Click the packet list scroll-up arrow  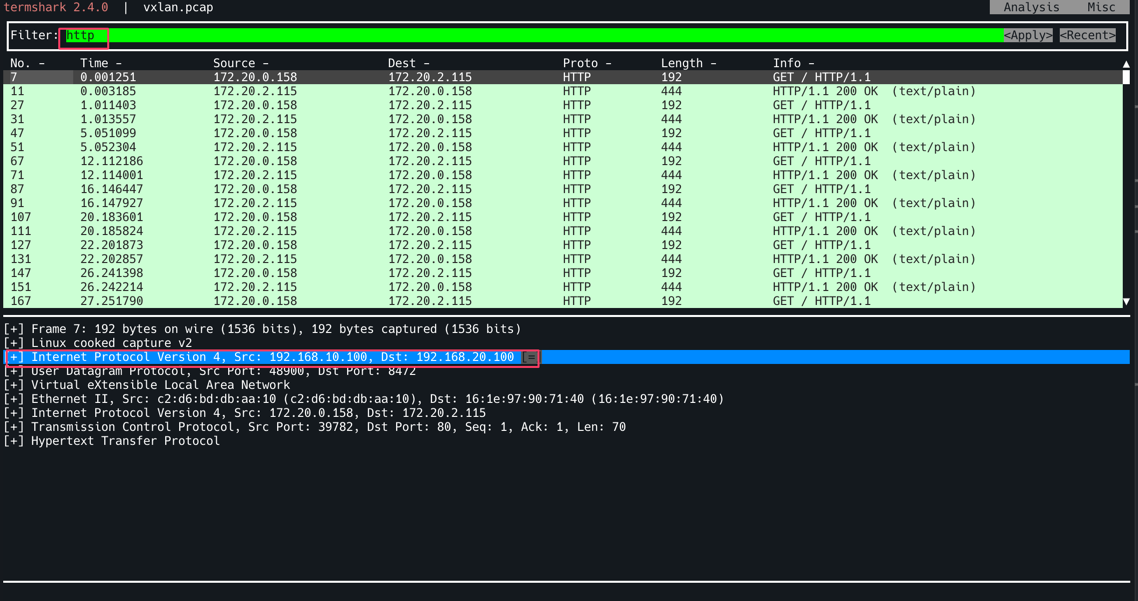pyautogui.click(x=1126, y=64)
